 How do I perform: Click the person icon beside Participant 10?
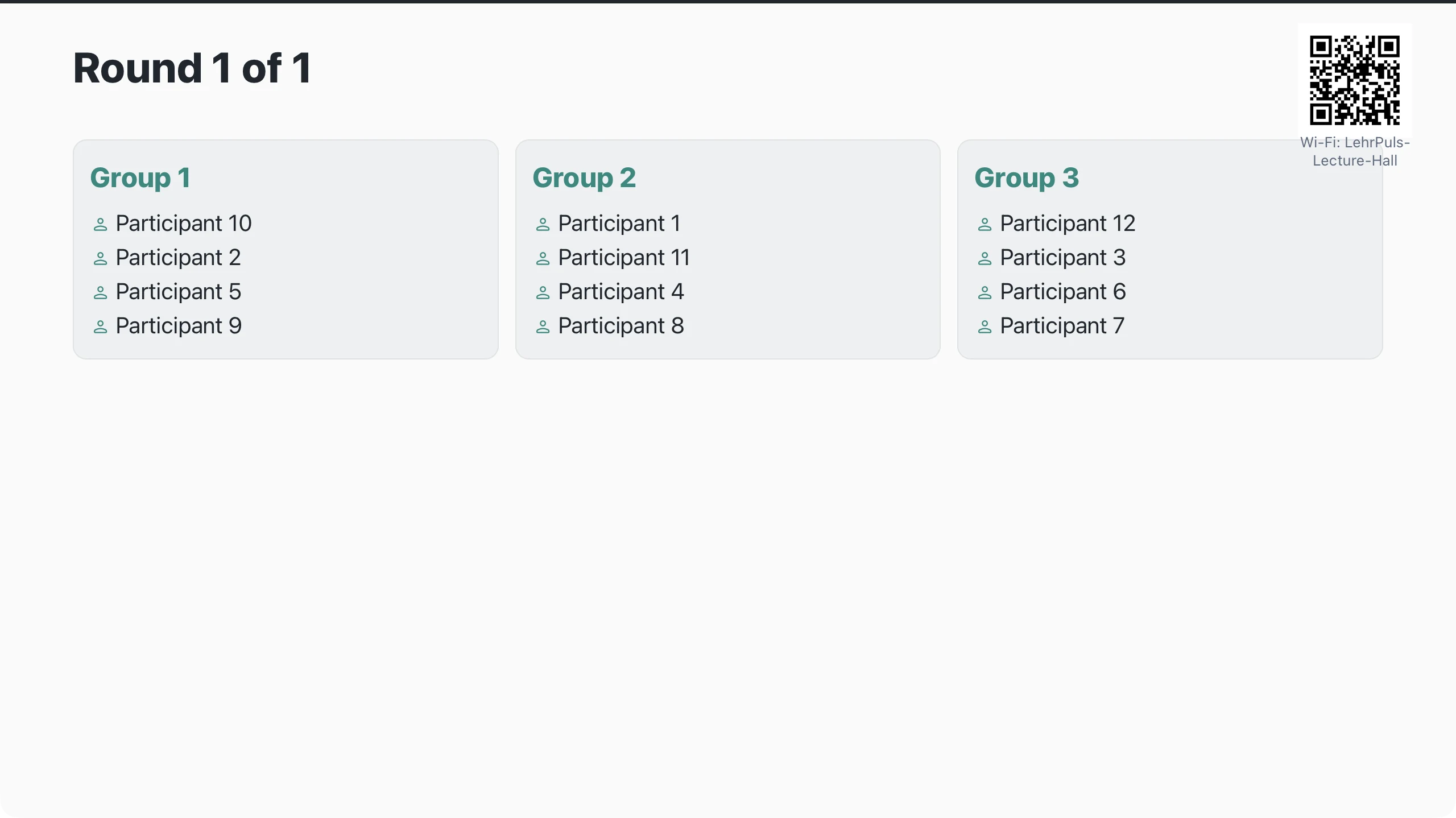tap(100, 224)
